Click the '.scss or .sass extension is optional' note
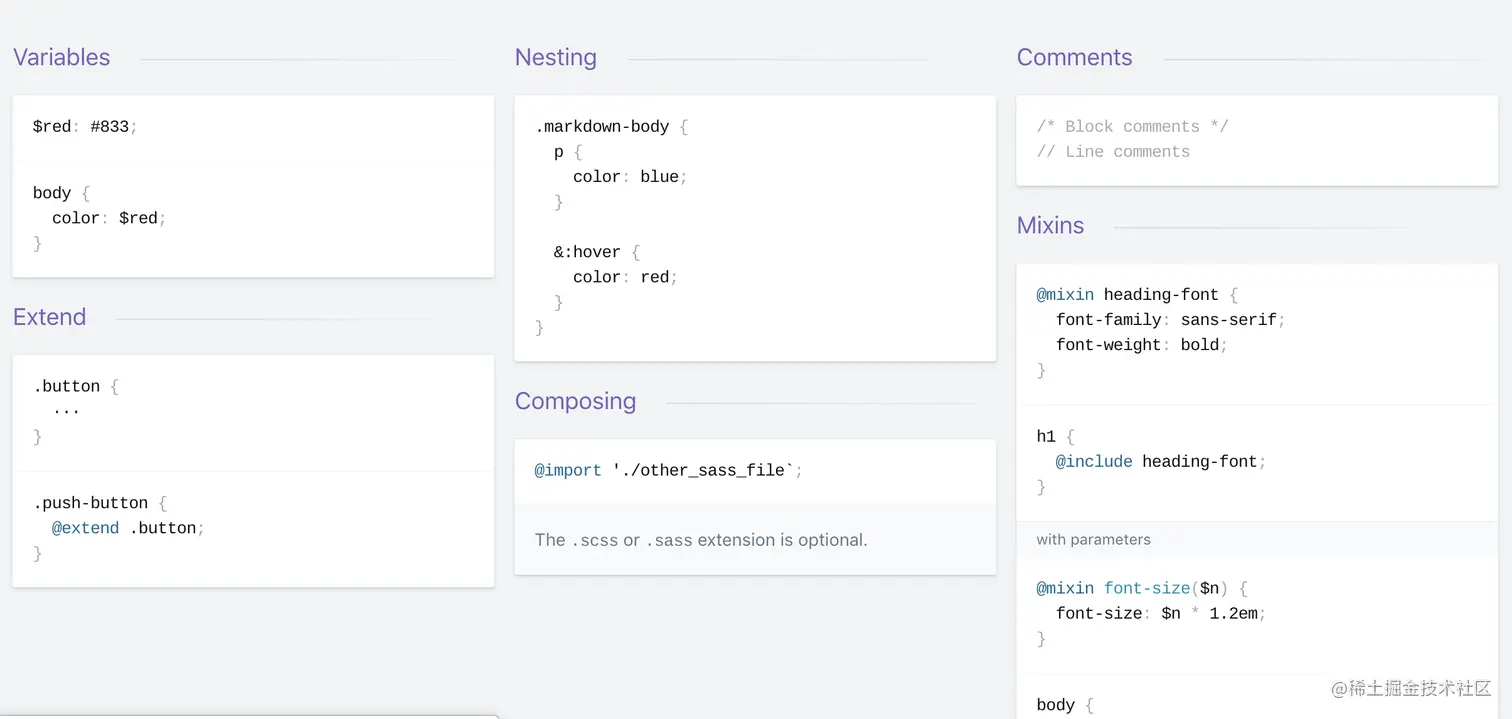The width and height of the screenshot is (1512, 719). coord(701,540)
